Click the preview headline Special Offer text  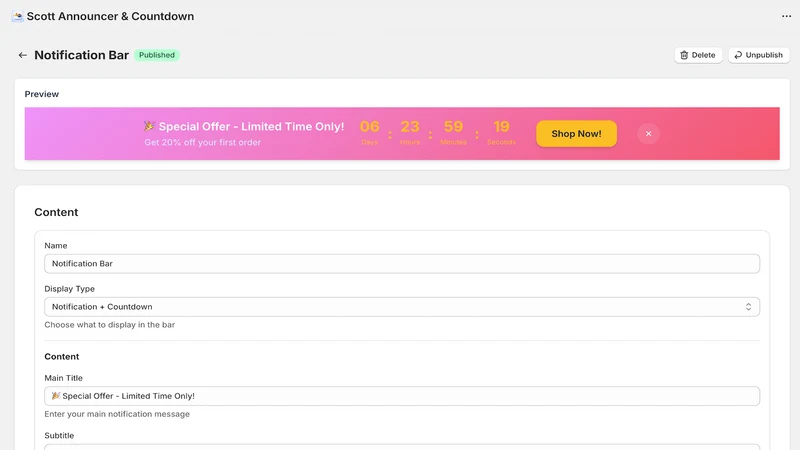244,127
